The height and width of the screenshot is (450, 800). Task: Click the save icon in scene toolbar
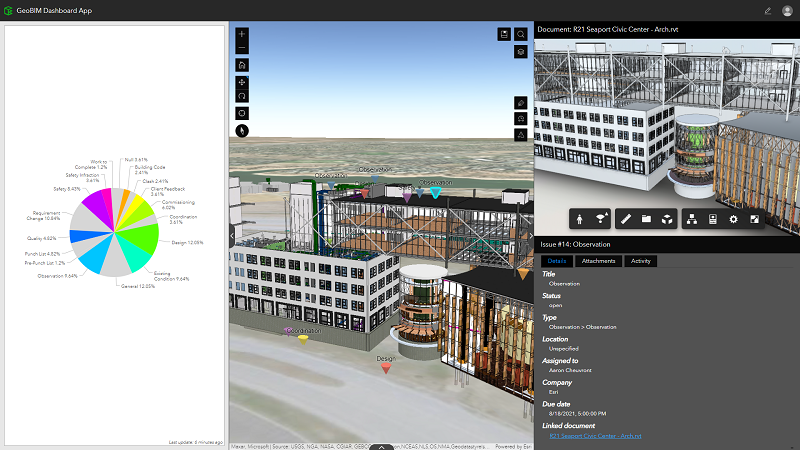point(504,34)
